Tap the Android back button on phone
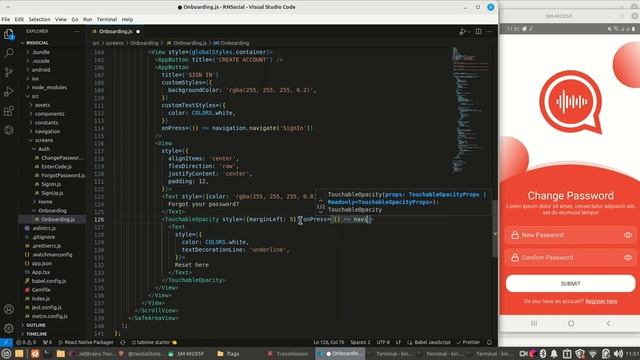Screen dimensions: 640x360 (x=608, y=323)
